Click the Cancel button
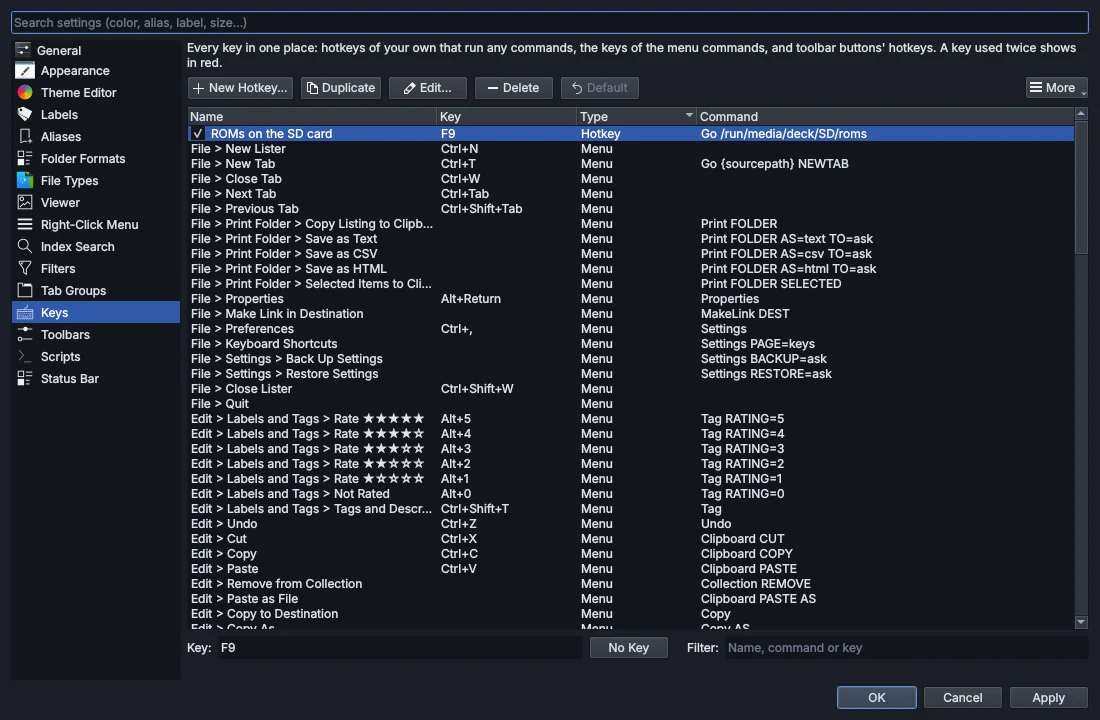Viewport: 1100px width, 720px height. [x=962, y=698]
